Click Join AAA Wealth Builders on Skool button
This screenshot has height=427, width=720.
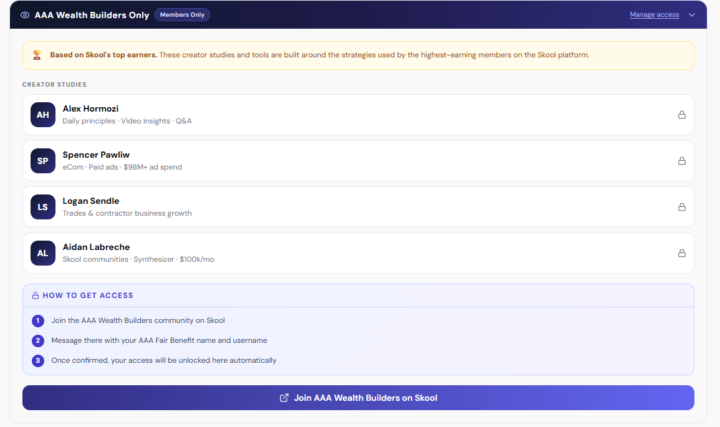[x=358, y=398]
